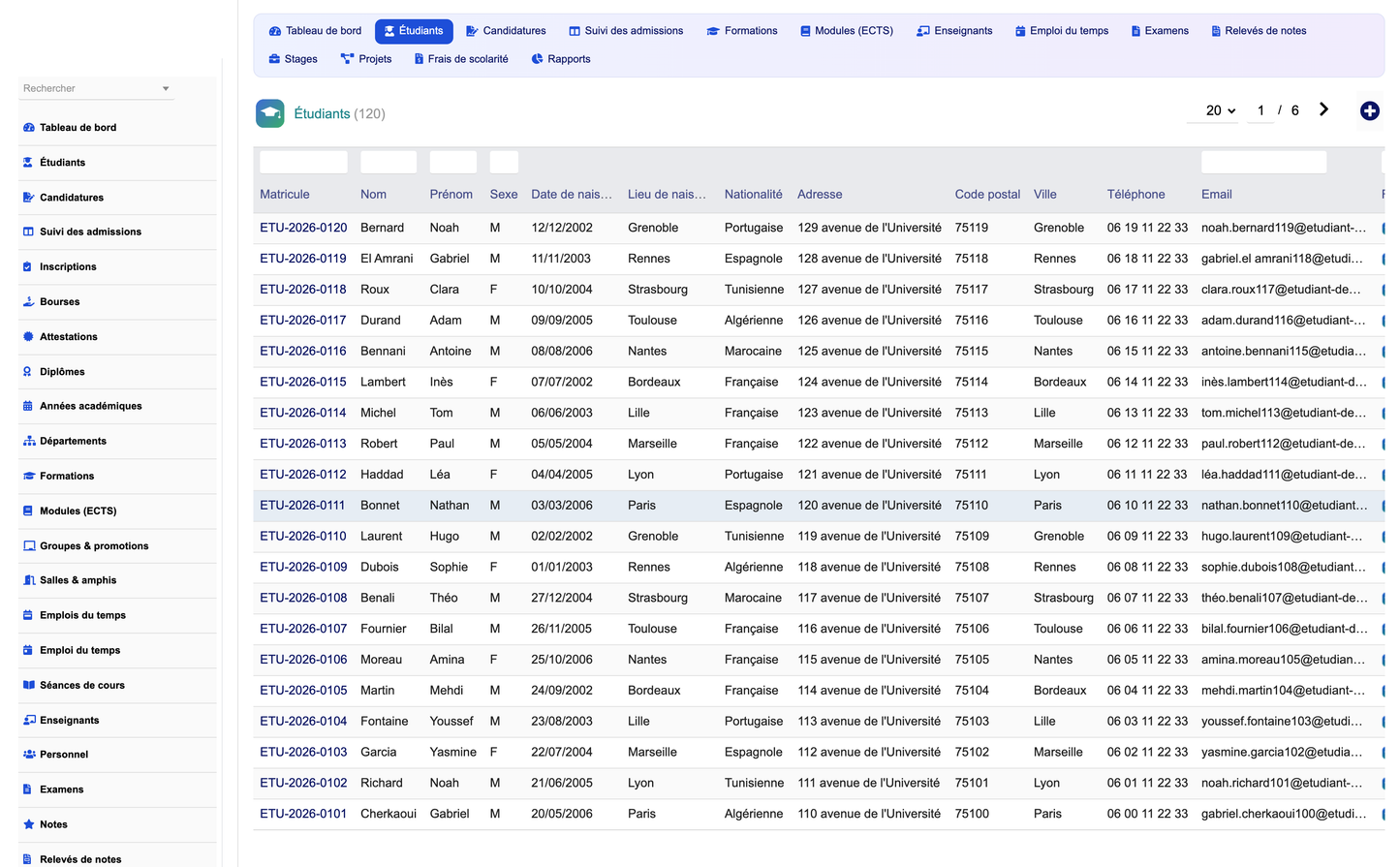Viewport: 1400px width, 867px height.
Task: Click the Séances de cours sidebar icon
Action: [28, 685]
